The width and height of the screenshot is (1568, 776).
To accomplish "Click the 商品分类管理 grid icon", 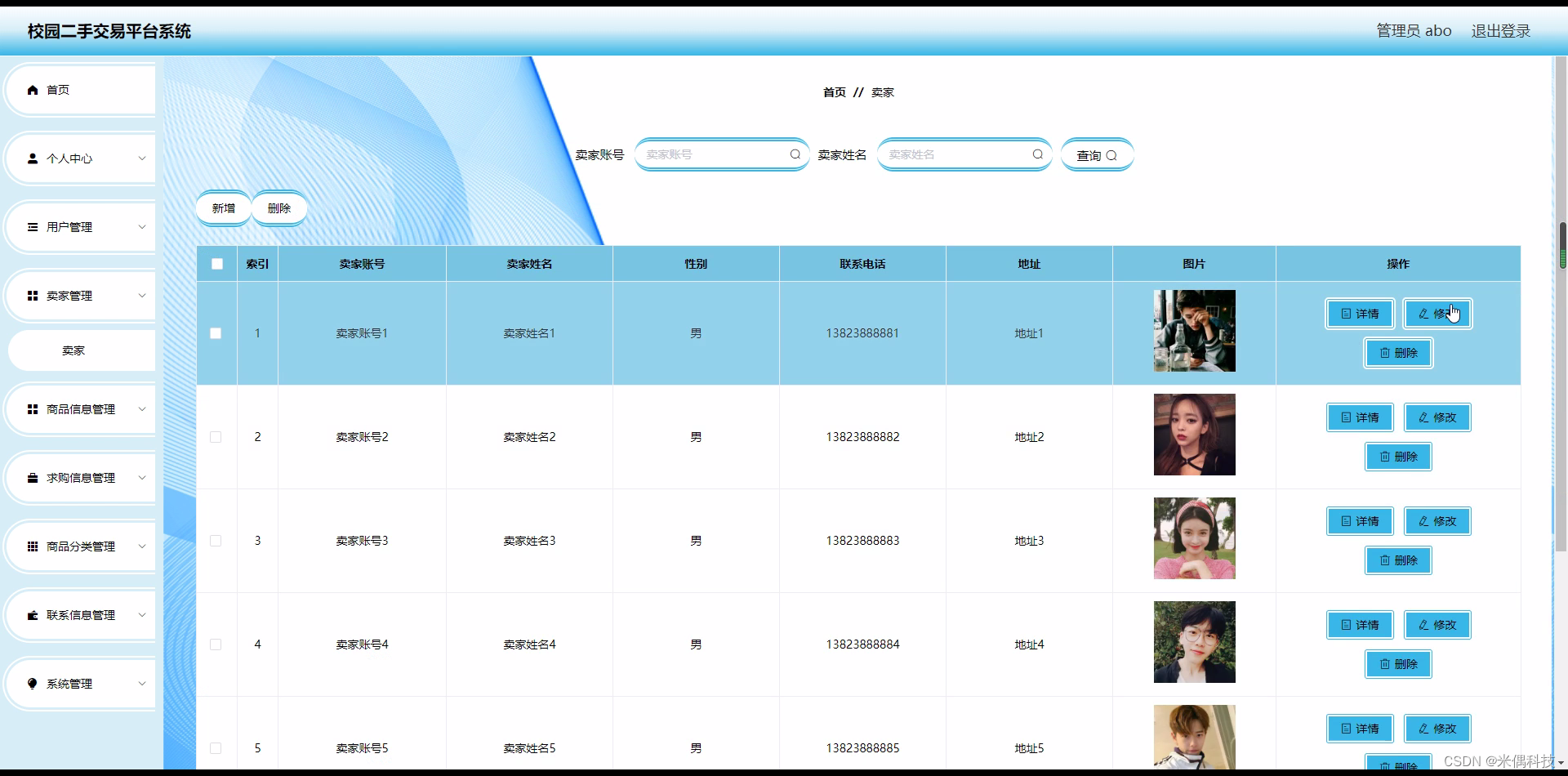I will pyautogui.click(x=33, y=546).
